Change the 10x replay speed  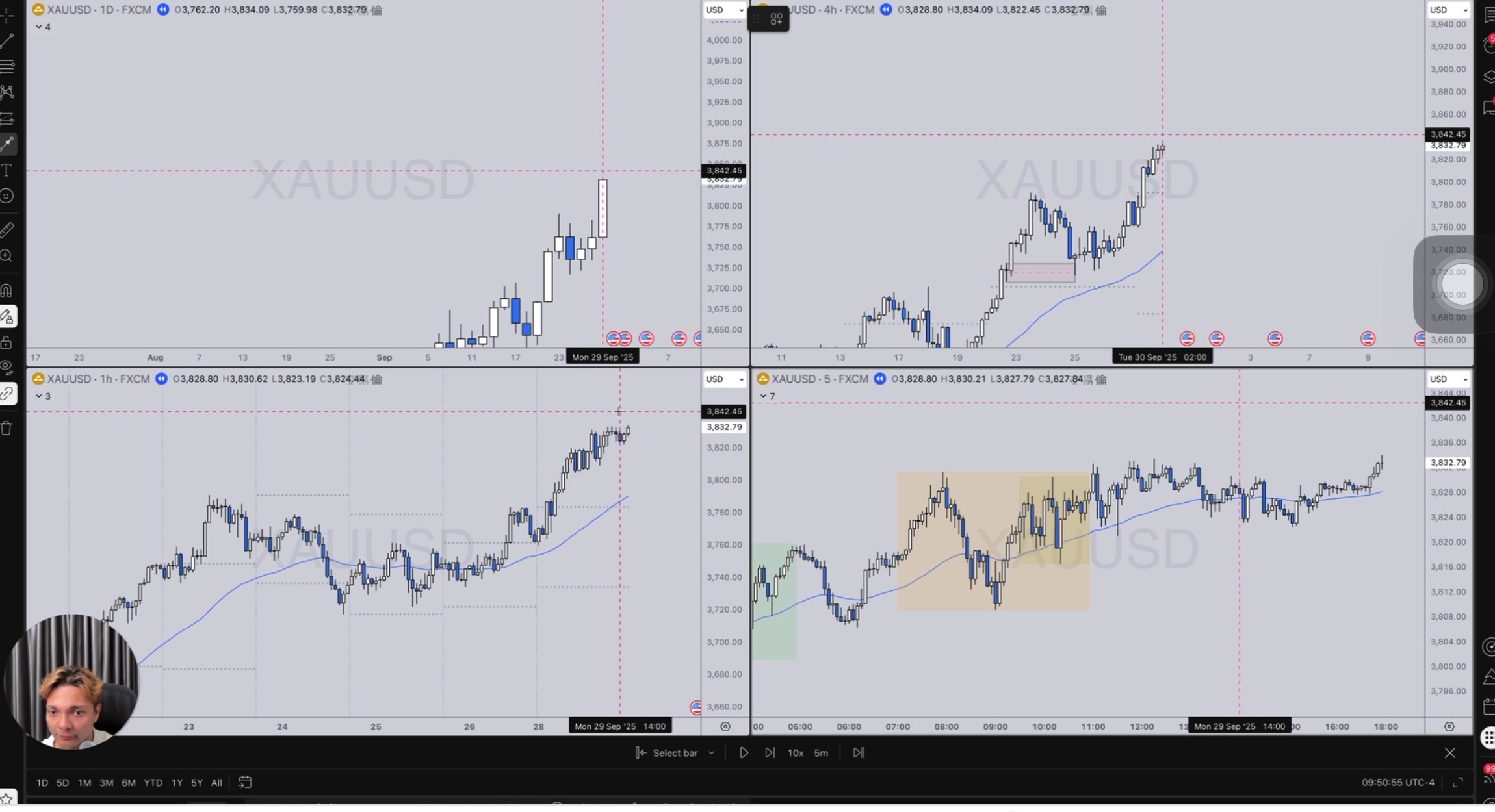point(795,753)
